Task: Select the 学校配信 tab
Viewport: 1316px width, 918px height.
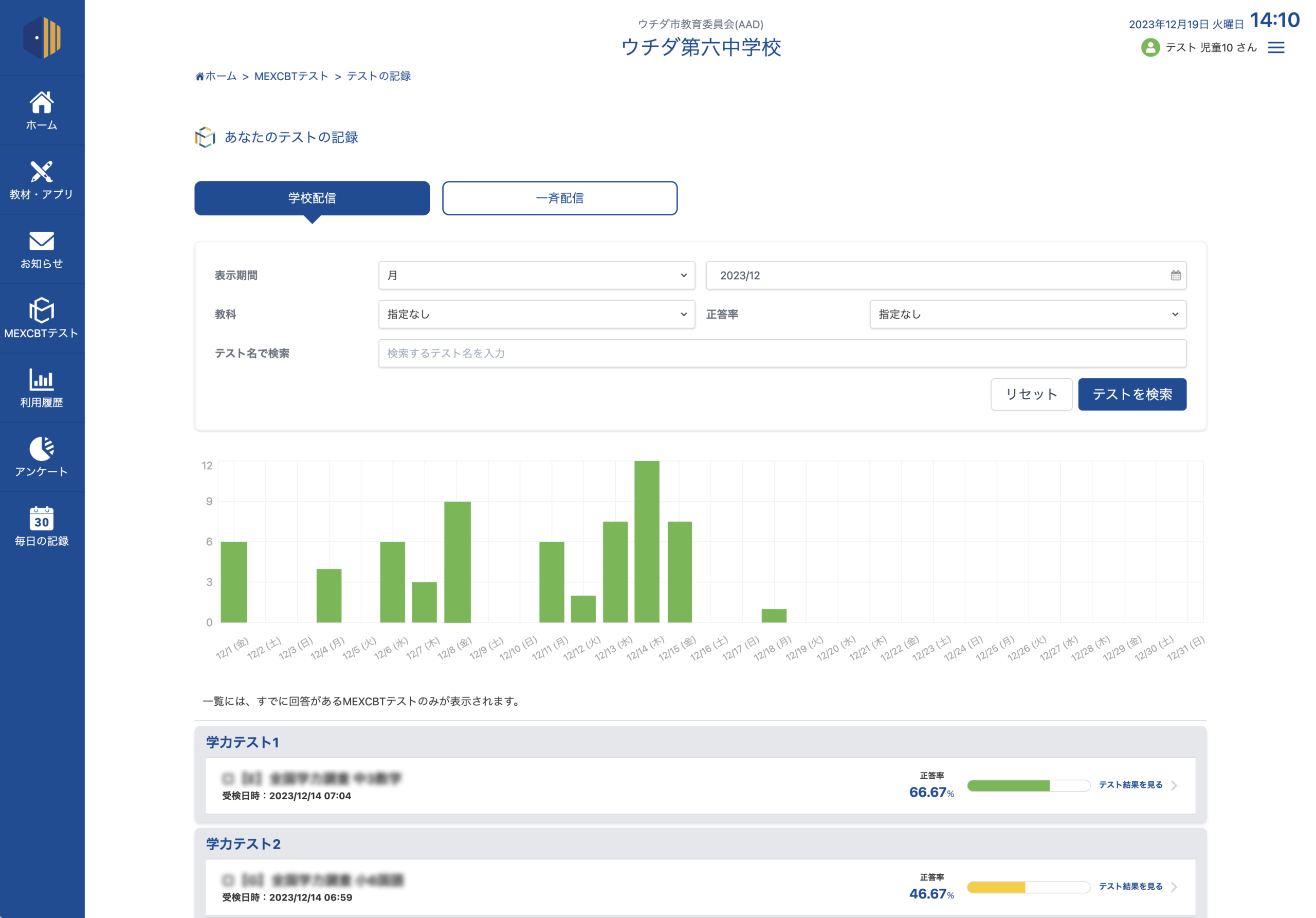Action: click(x=312, y=198)
